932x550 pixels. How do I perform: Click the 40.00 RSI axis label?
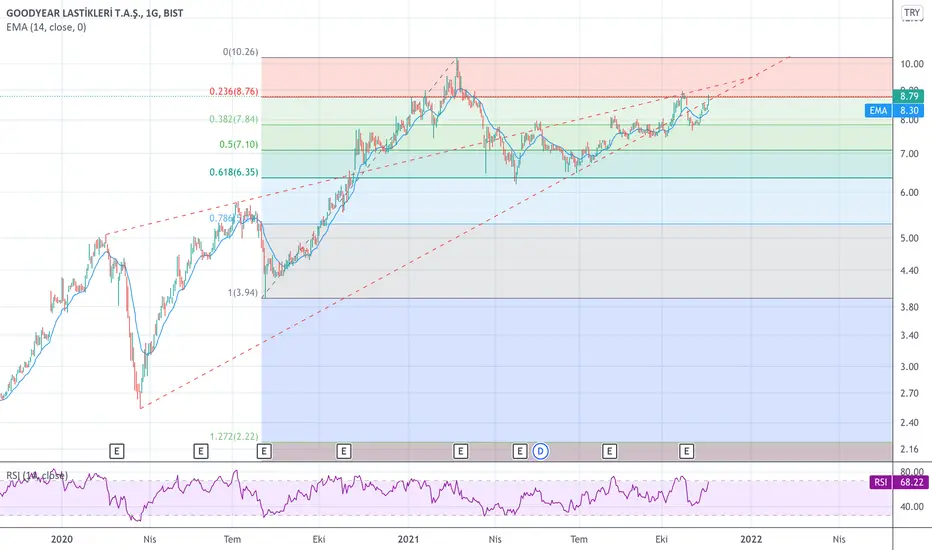912,507
